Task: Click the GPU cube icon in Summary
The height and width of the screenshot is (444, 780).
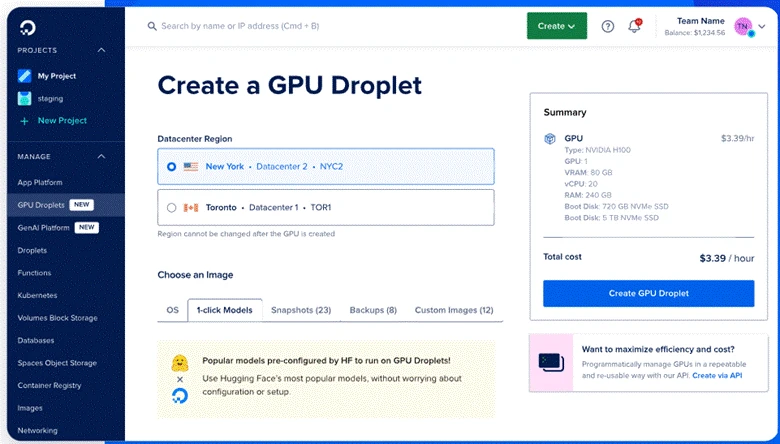Action: coord(550,139)
